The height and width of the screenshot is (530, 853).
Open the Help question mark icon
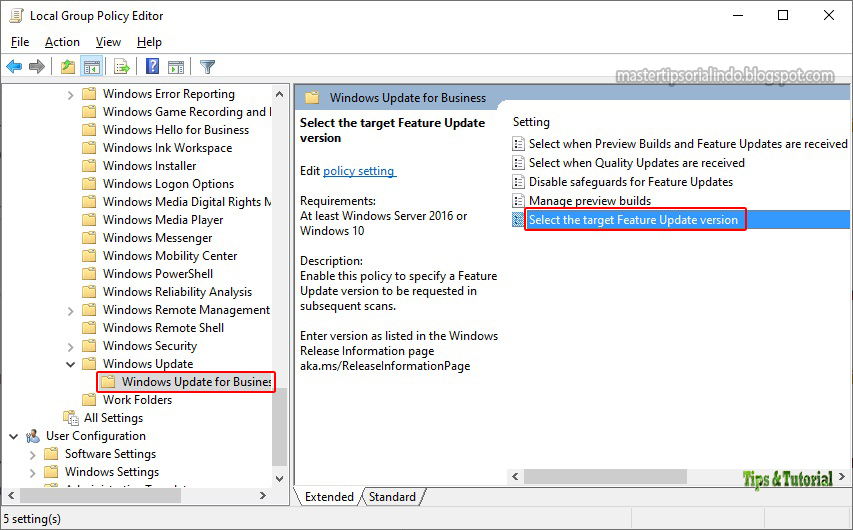click(x=153, y=66)
